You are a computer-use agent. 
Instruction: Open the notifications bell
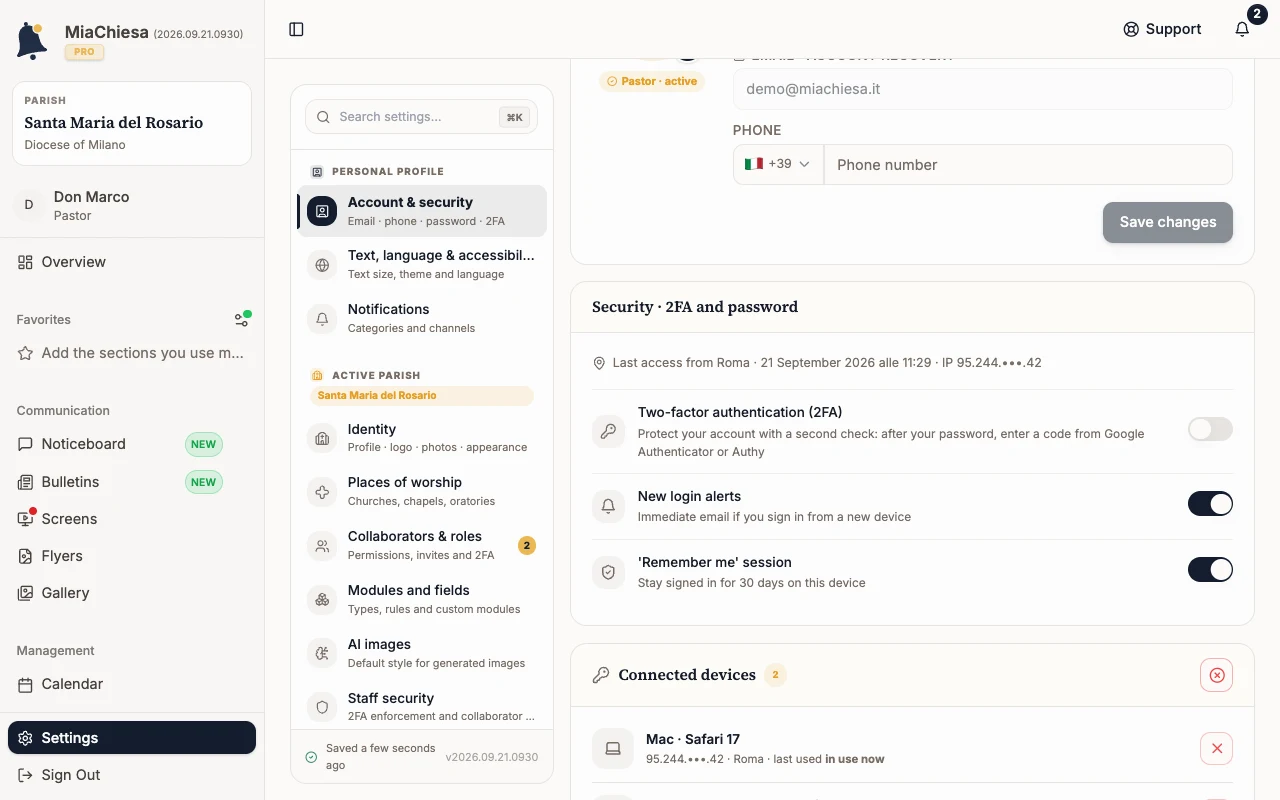tap(1242, 29)
